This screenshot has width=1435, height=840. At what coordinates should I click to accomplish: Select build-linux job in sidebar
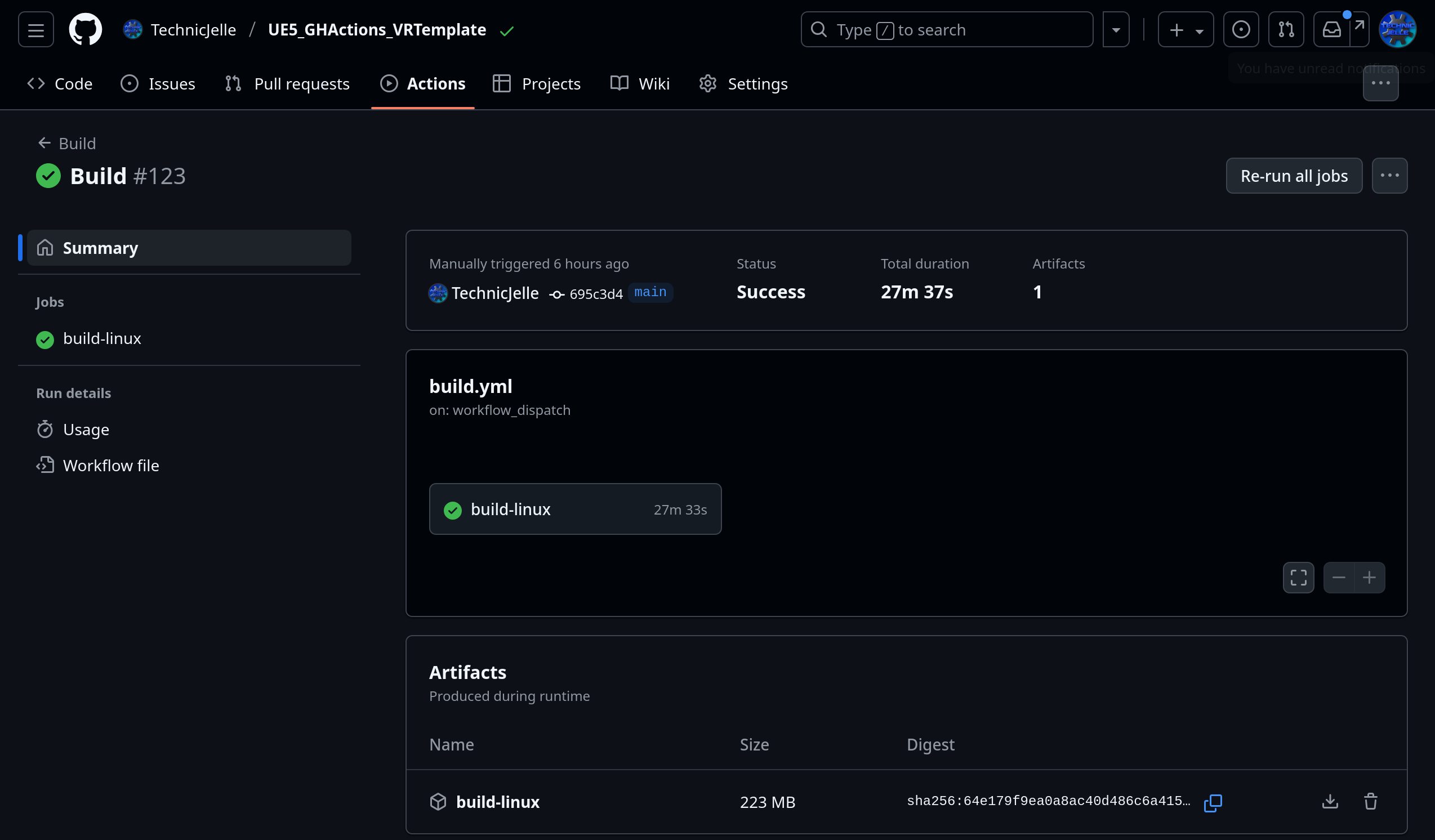tap(102, 338)
